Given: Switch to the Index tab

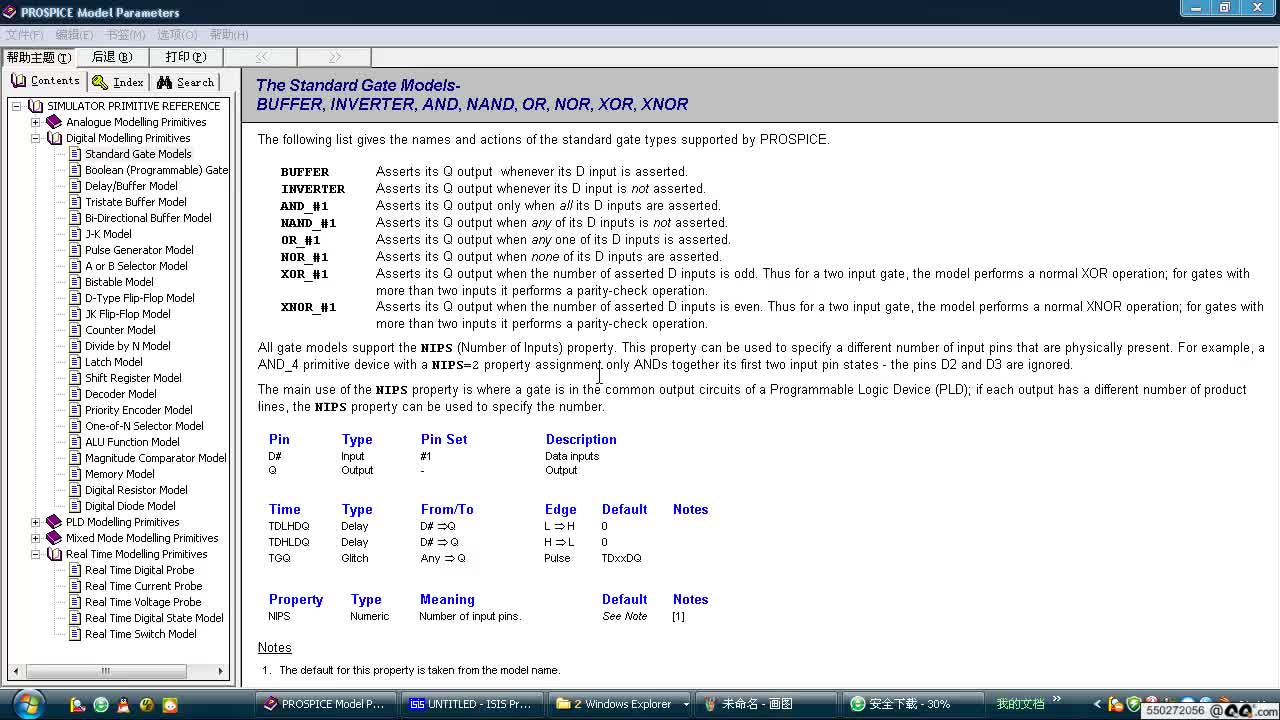Looking at the screenshot, I should pos(119,82).
